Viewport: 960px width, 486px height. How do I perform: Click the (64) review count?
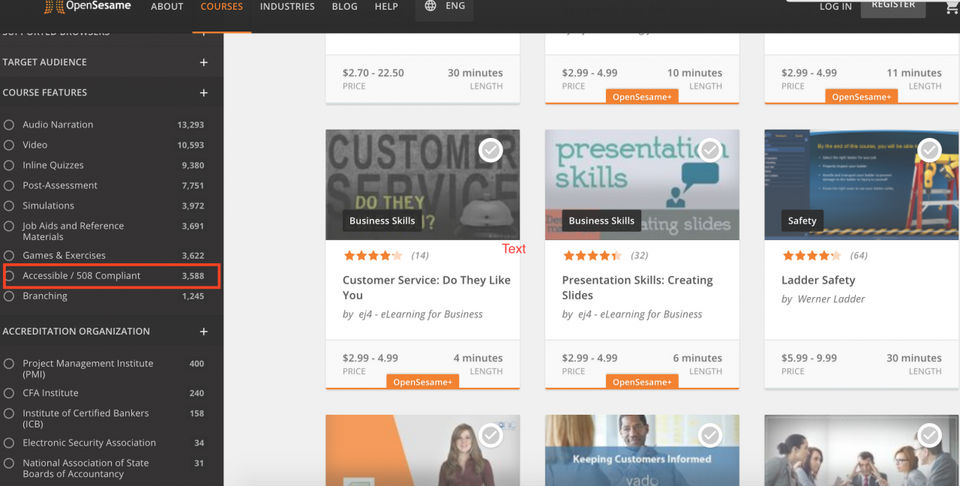pyautogui.click(x=858, y=255)
